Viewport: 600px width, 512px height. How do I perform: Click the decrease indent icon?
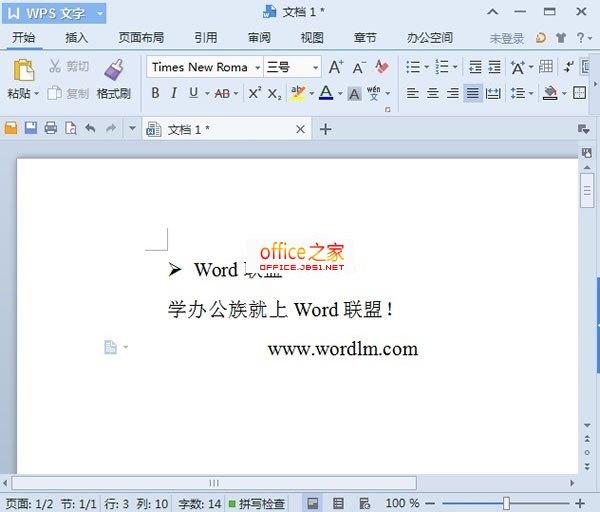point(475,67)
